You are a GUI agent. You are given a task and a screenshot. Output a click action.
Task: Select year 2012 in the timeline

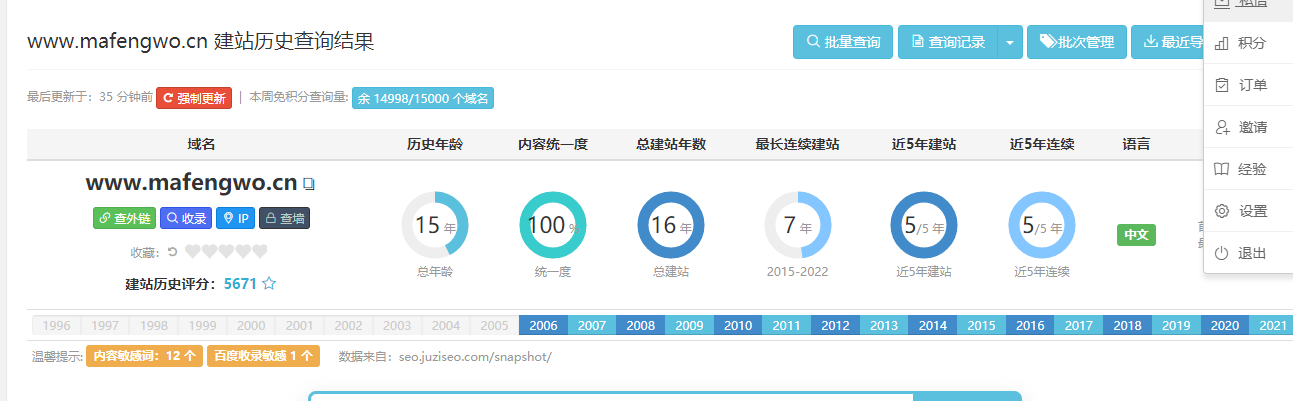click(x=835, y=325)
